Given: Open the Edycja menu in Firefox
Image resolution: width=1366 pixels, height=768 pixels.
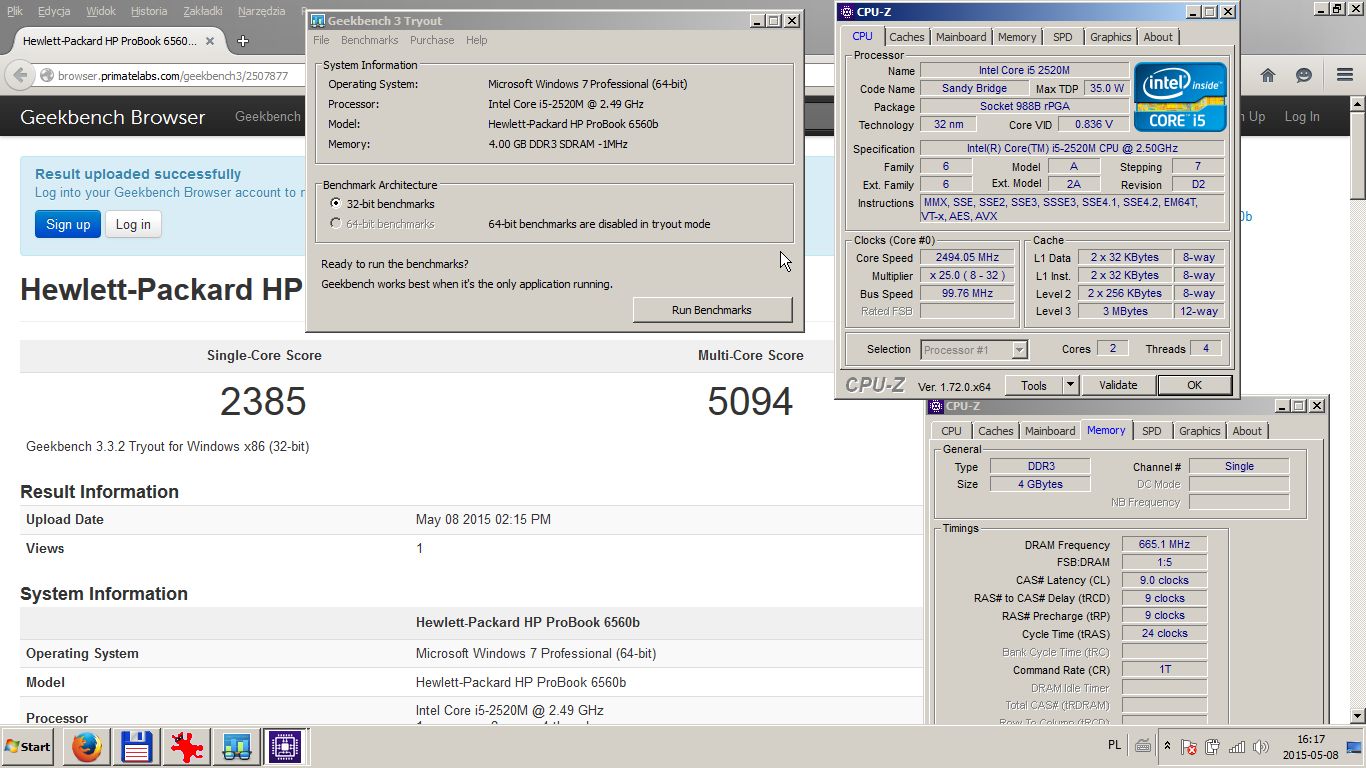Looking at the screenshot, I should tap(54, 11).
